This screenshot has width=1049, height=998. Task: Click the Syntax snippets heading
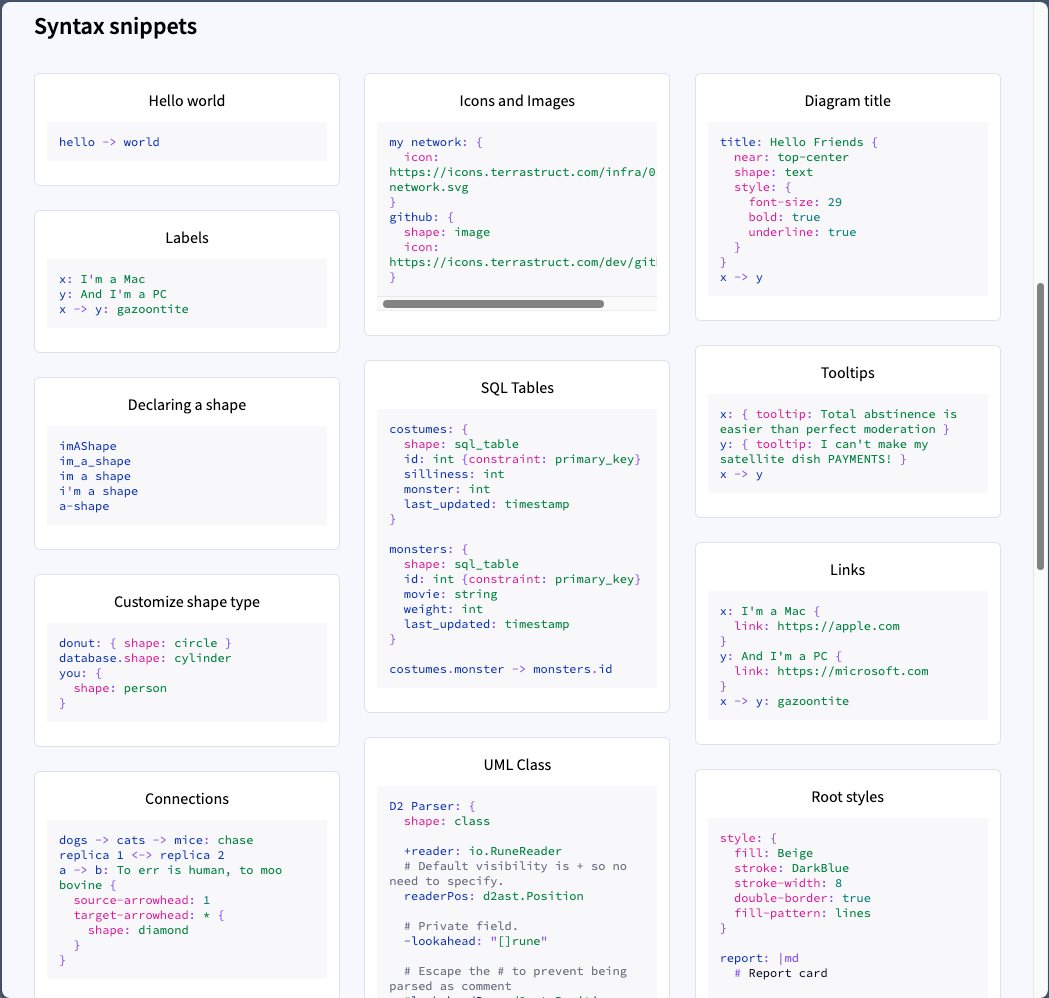click(x=116, y=26)
